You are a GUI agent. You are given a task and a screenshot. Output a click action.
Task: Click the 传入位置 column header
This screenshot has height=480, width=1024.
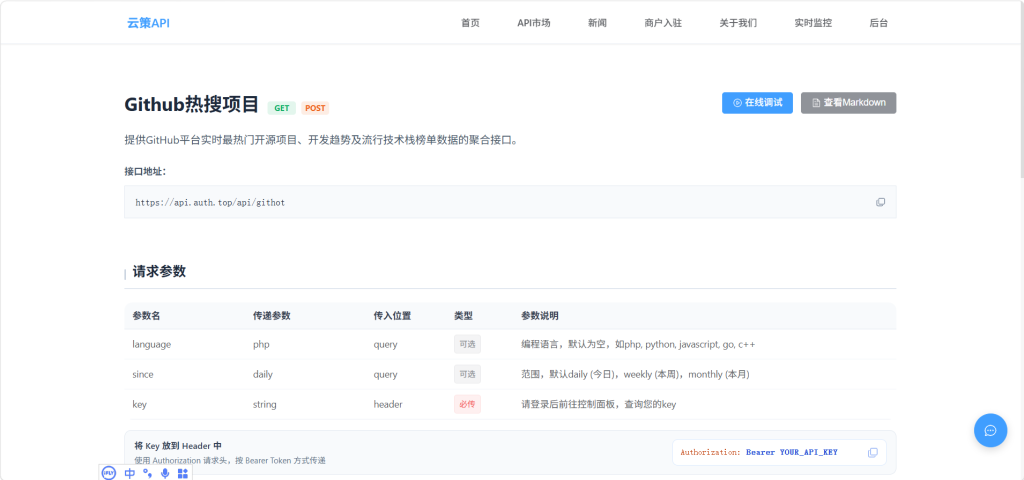[x=392, y=315]
